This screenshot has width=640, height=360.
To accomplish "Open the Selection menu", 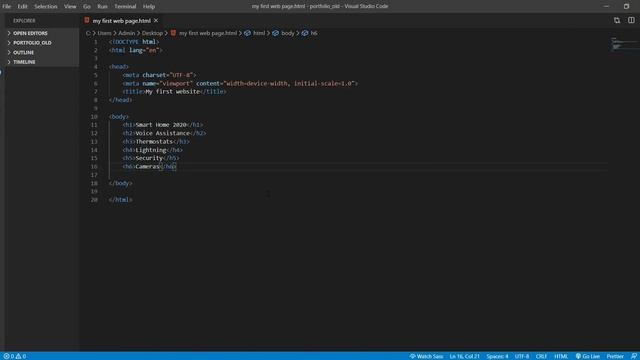I will 46,7.
